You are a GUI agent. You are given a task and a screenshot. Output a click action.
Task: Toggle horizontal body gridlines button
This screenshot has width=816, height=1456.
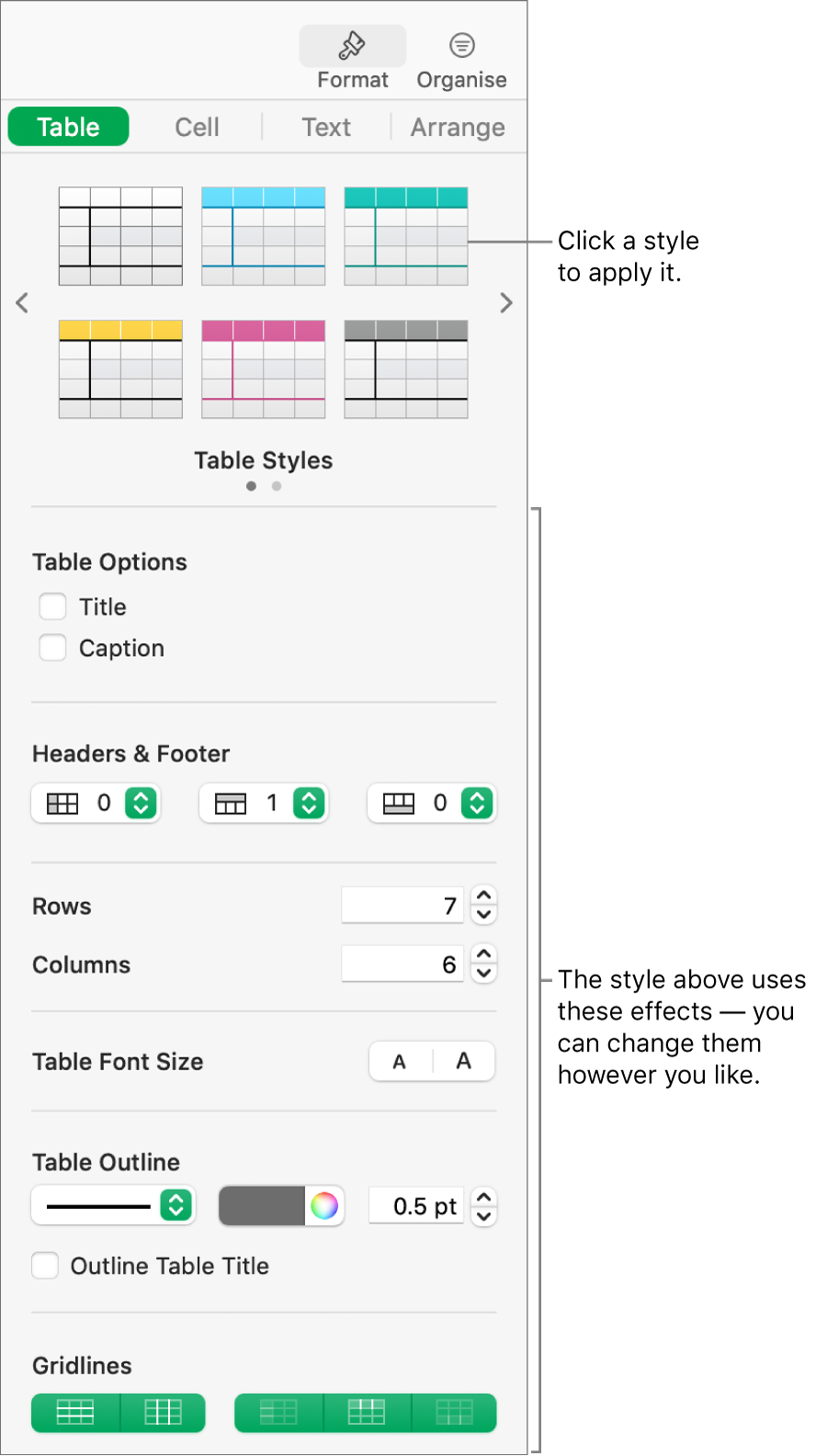[75, 1412]
